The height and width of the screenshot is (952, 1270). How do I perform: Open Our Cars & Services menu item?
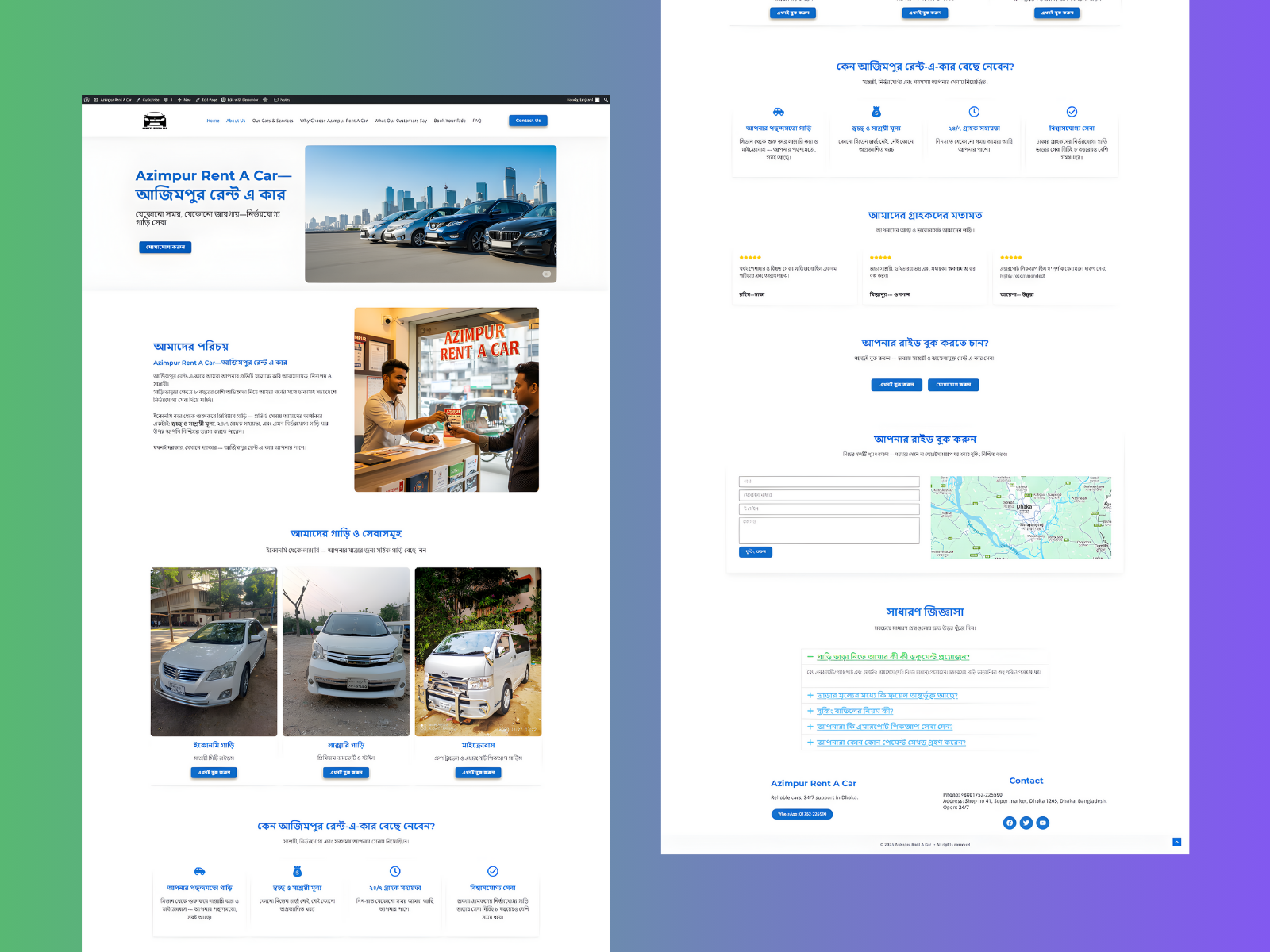click(272, 121)
